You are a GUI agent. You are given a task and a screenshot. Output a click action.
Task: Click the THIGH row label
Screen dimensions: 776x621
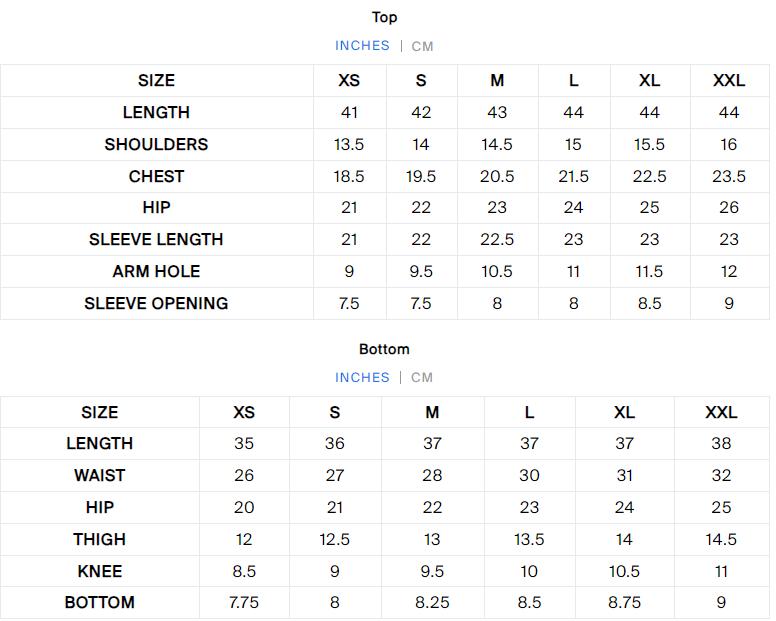tap(99, 540)
